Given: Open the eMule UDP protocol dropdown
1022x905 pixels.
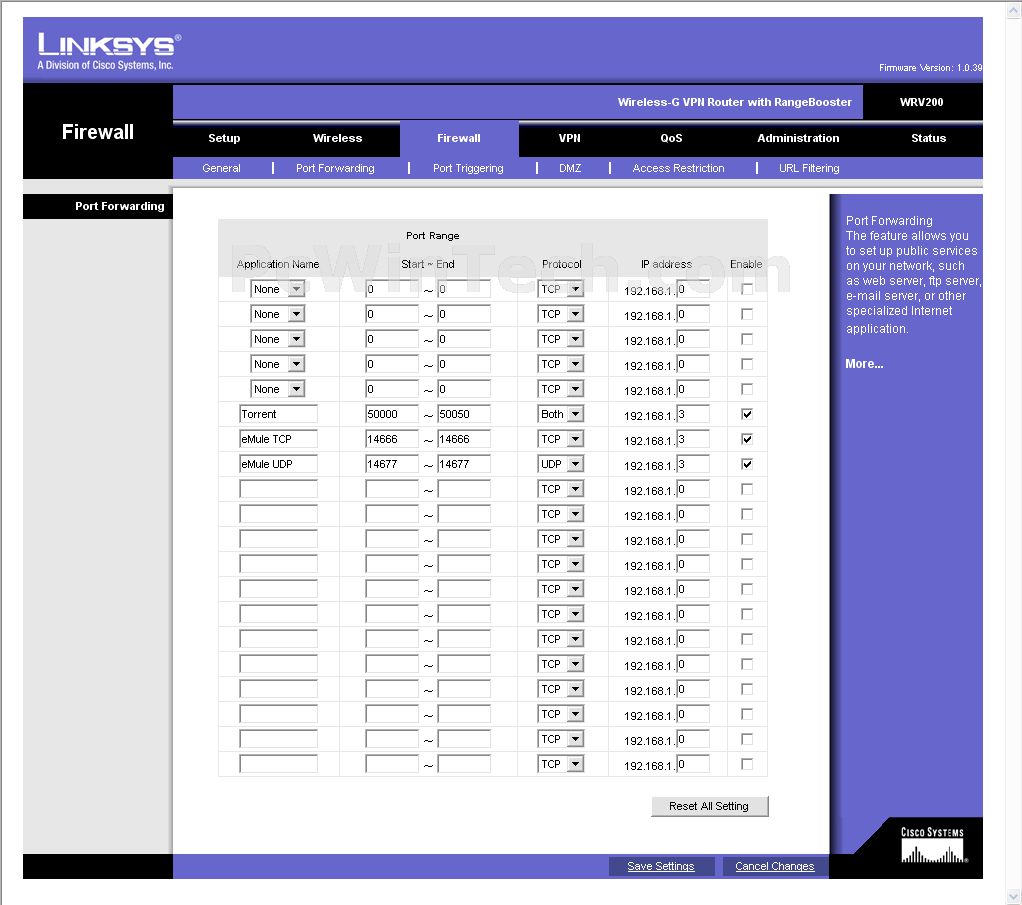Looking at the screenshot, I should (x=561, y=464).
